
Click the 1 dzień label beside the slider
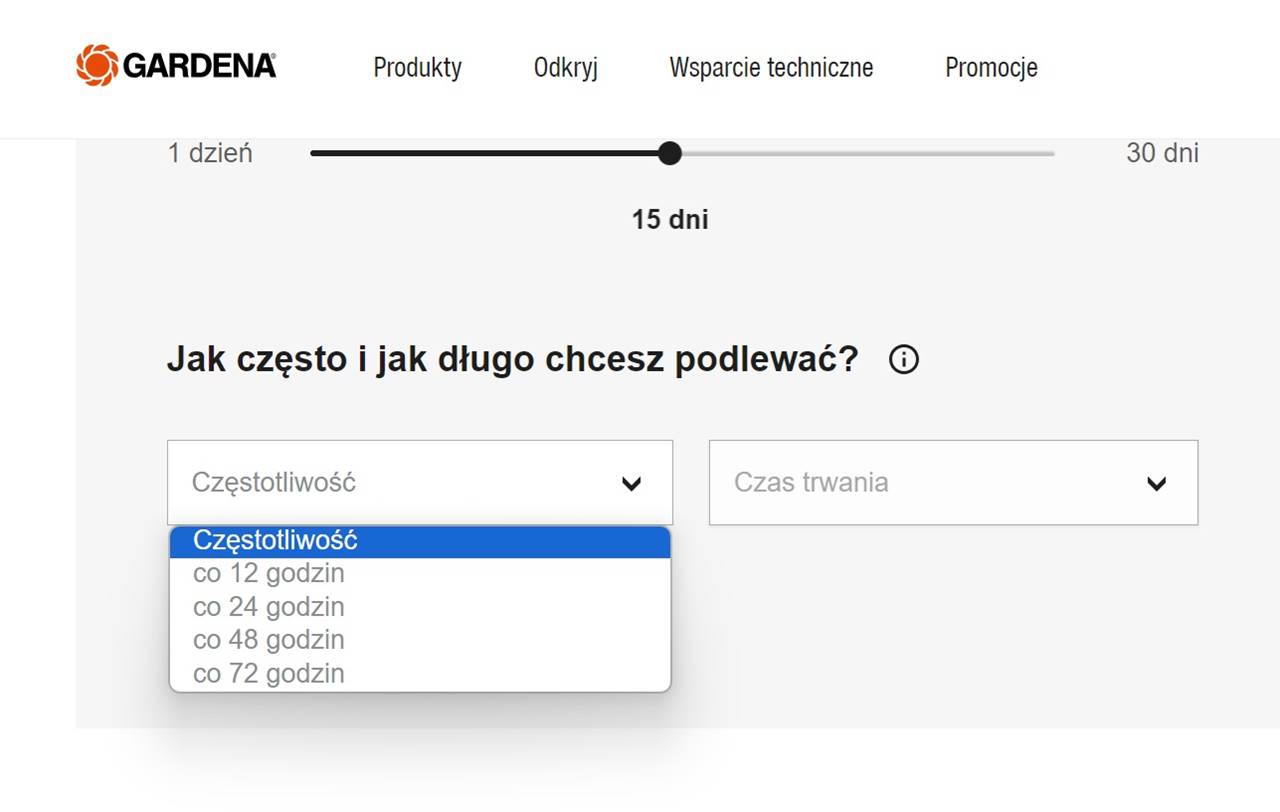(x=210, y=153)
